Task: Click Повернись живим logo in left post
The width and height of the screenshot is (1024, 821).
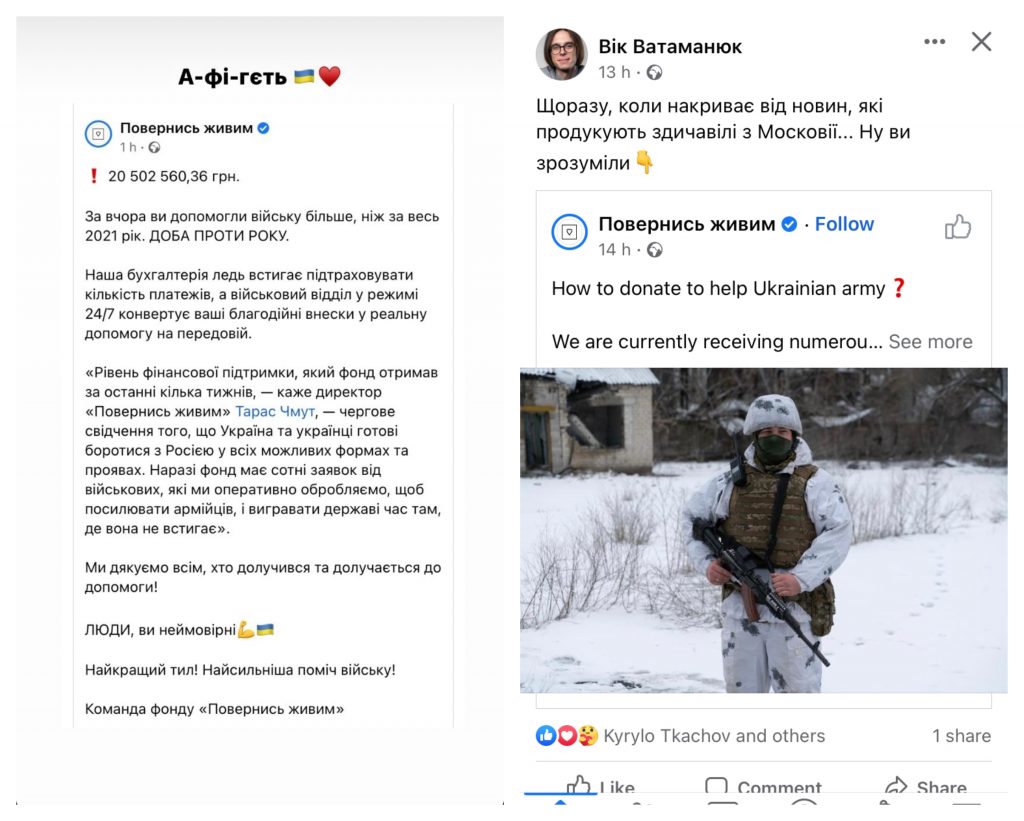Action: click(99, 134)
